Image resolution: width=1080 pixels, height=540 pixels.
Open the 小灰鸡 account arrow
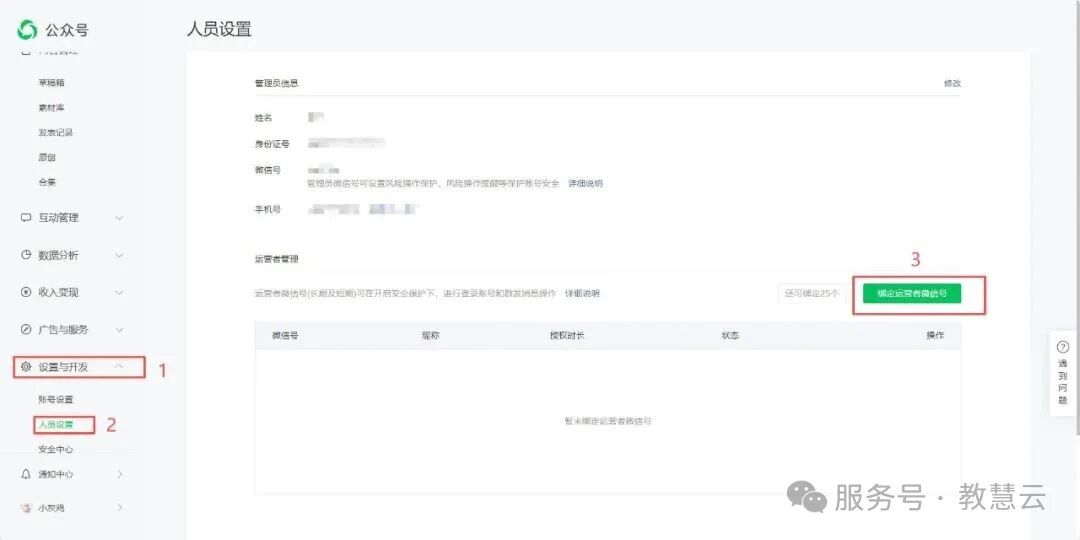pyautogui.click(x=120, y=508)
